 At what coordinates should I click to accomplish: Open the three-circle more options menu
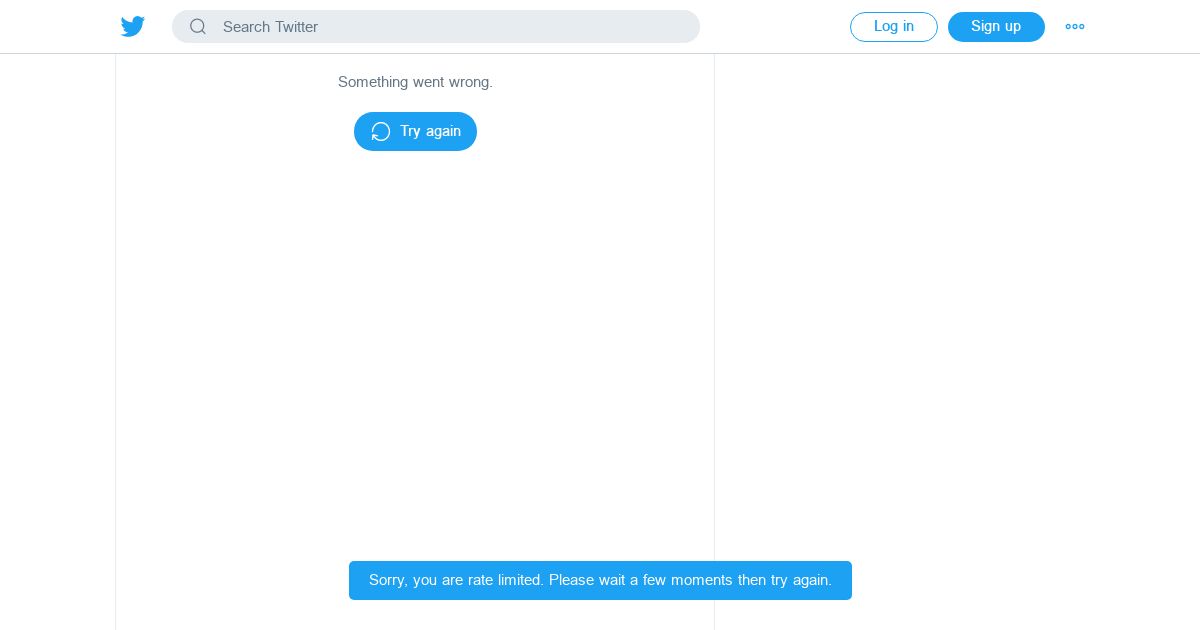tap(1075, 27)
